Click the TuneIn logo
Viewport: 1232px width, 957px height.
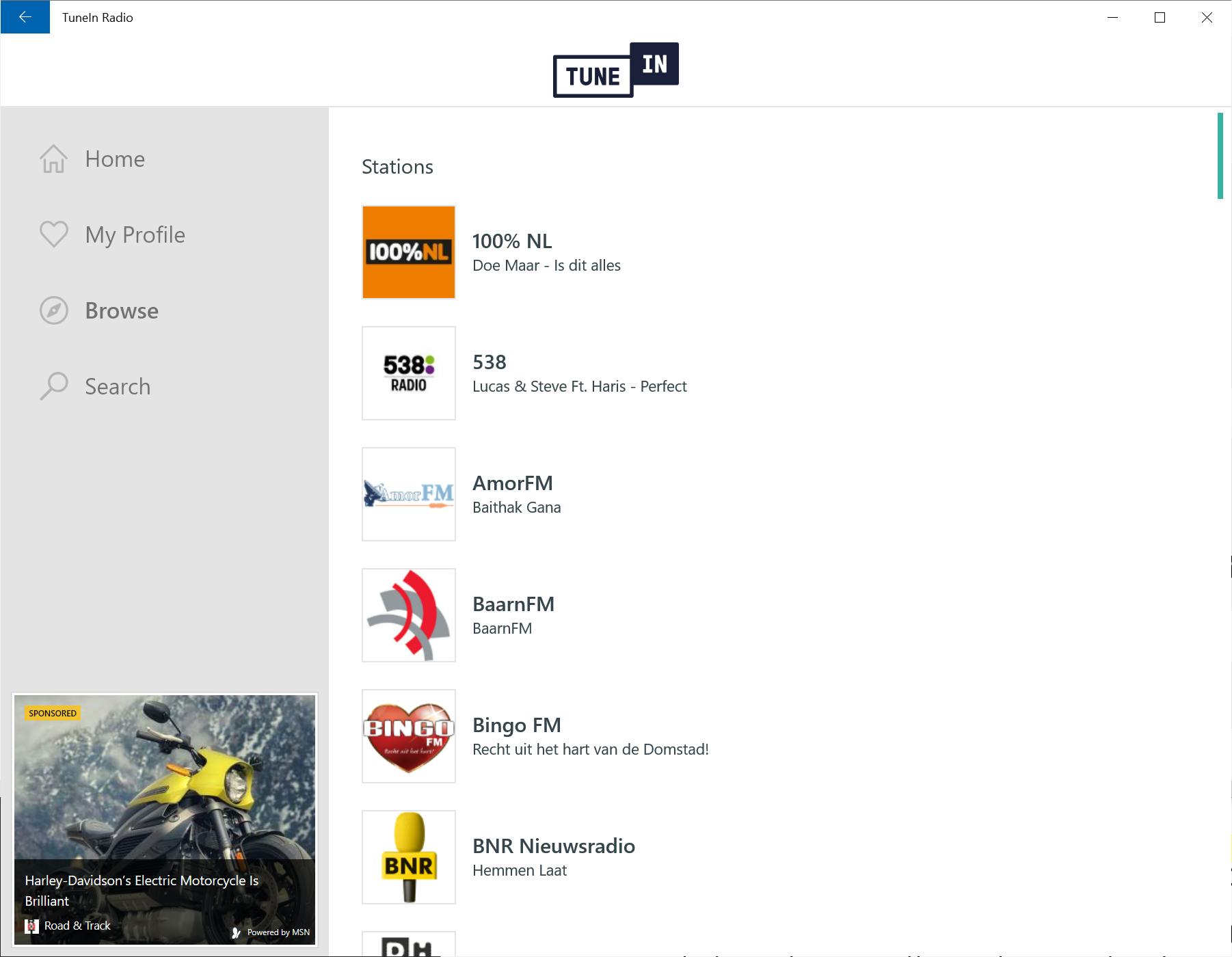click(616, 70)
